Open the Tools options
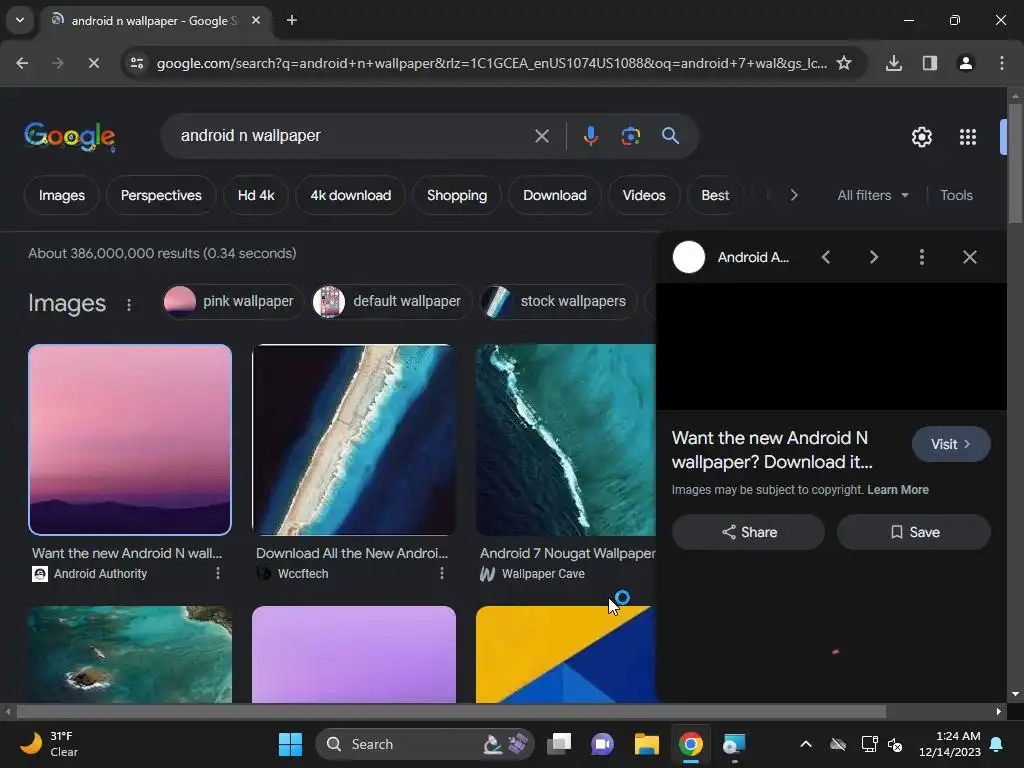Screen dimensions: 1024x768 [x=956, y=195]
